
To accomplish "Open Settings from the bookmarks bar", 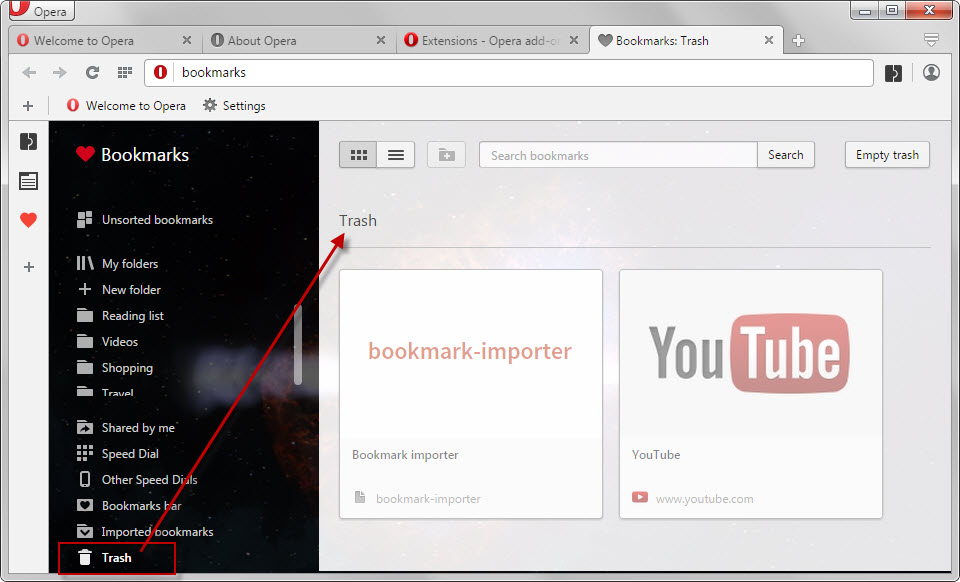I will coord(234,106).
